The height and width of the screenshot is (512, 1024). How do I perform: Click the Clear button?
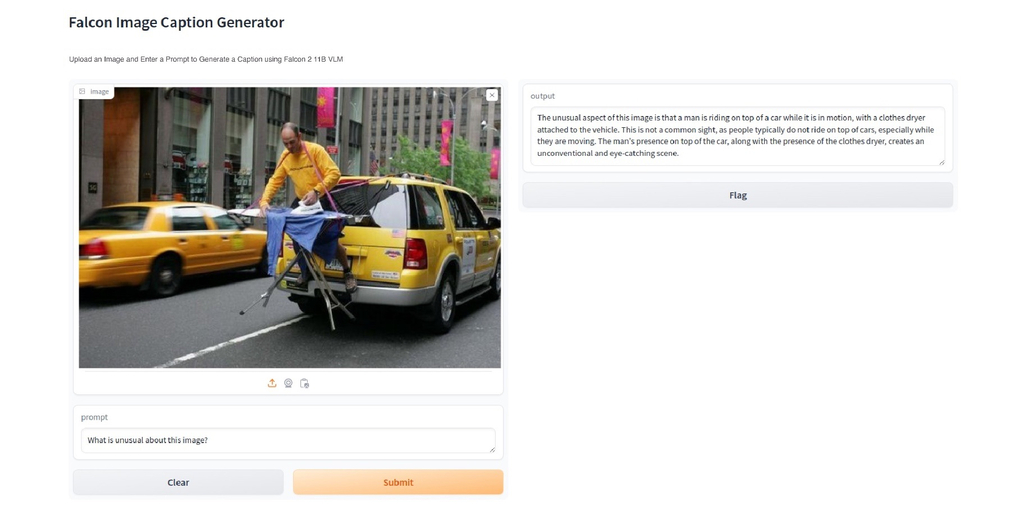tap(178, 483)
